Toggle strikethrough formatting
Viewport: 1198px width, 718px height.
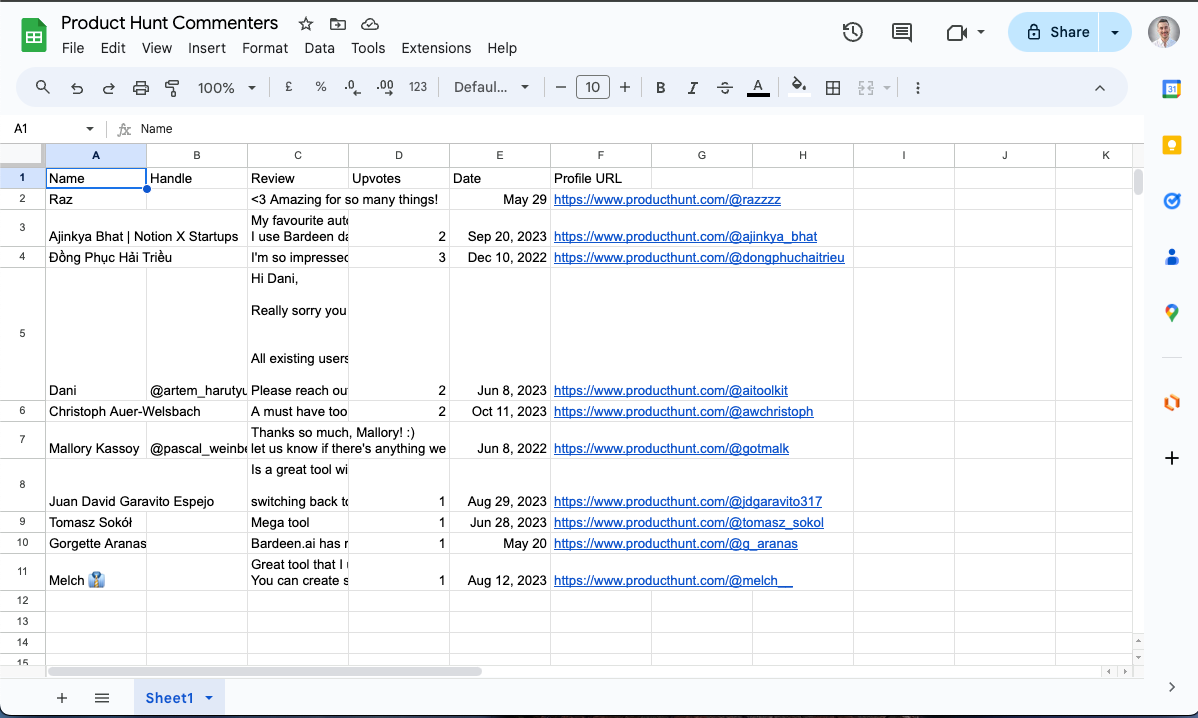724,88
